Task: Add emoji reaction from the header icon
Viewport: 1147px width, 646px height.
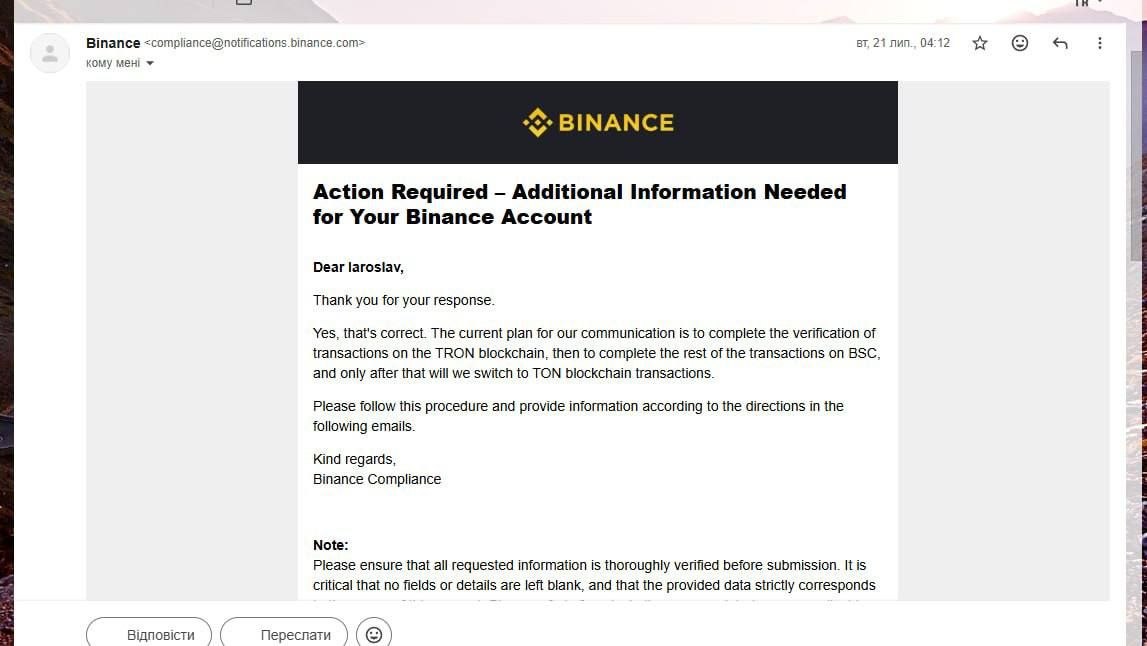Action: click(1020, 43)
